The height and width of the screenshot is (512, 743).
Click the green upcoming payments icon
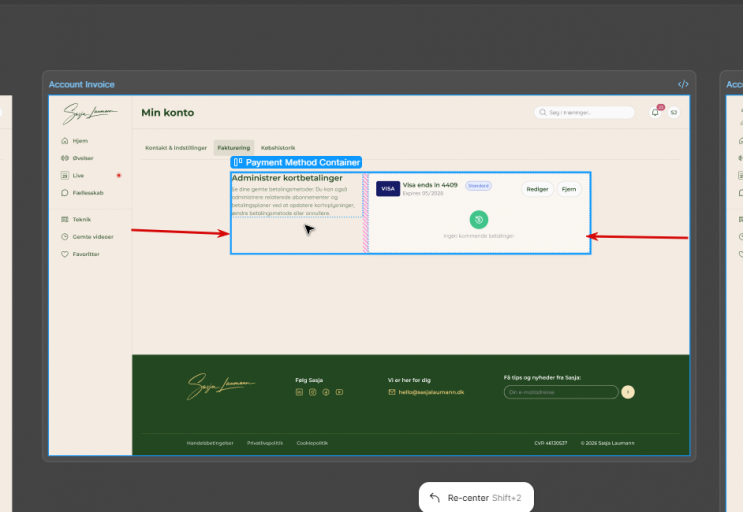[x=479, y=220]
